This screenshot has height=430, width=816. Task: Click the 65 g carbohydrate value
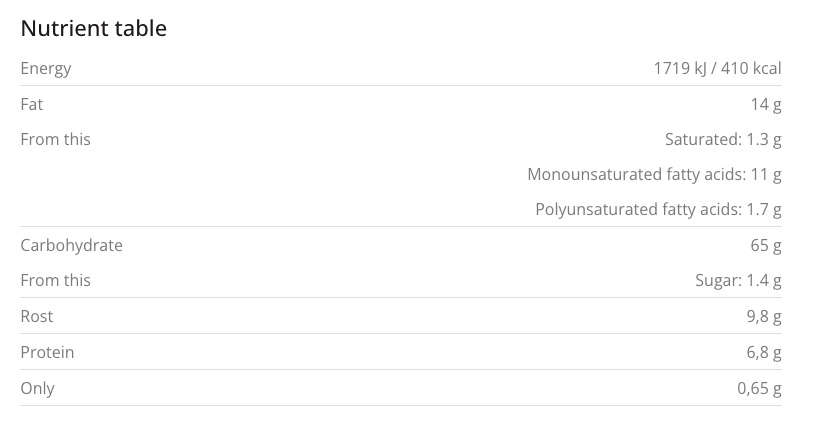pos(765,245)
